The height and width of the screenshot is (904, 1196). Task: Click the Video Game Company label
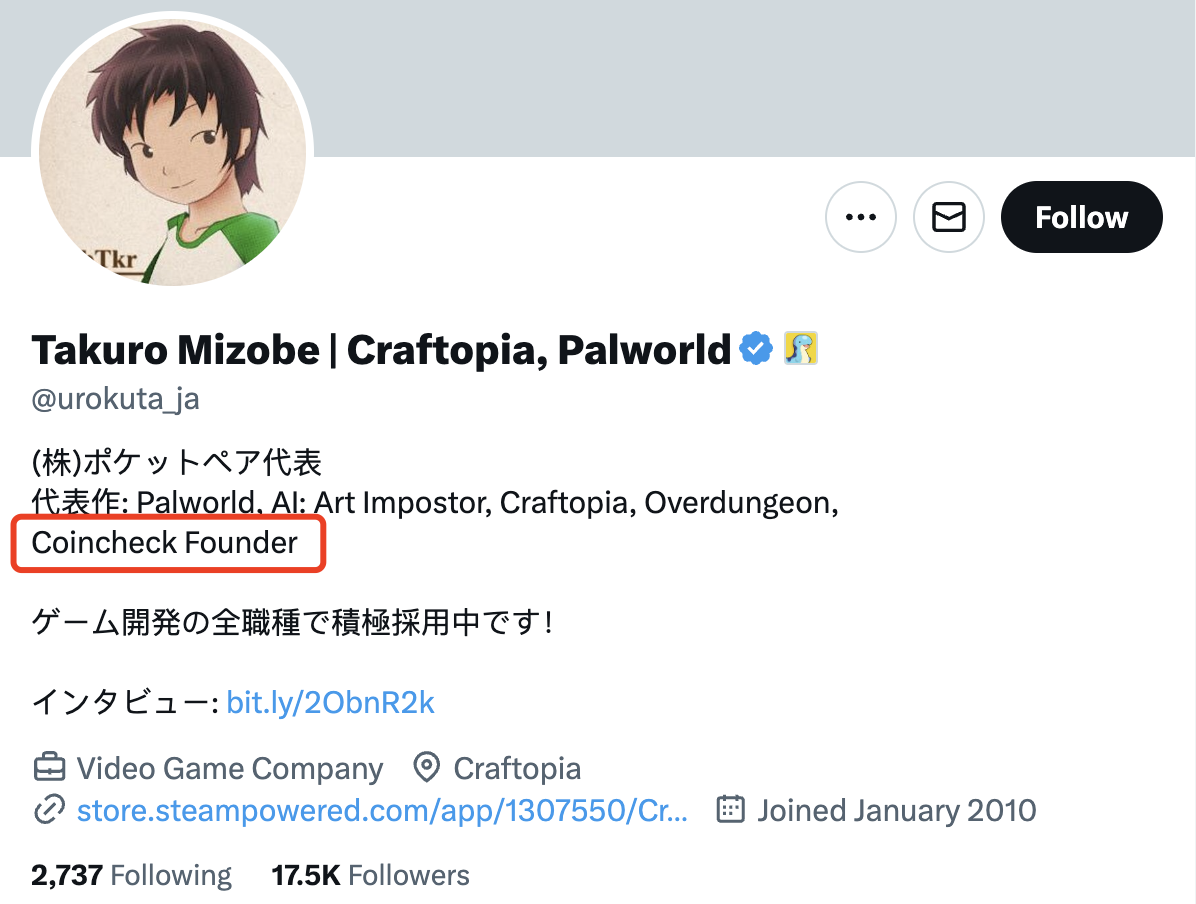pos(230,768)
